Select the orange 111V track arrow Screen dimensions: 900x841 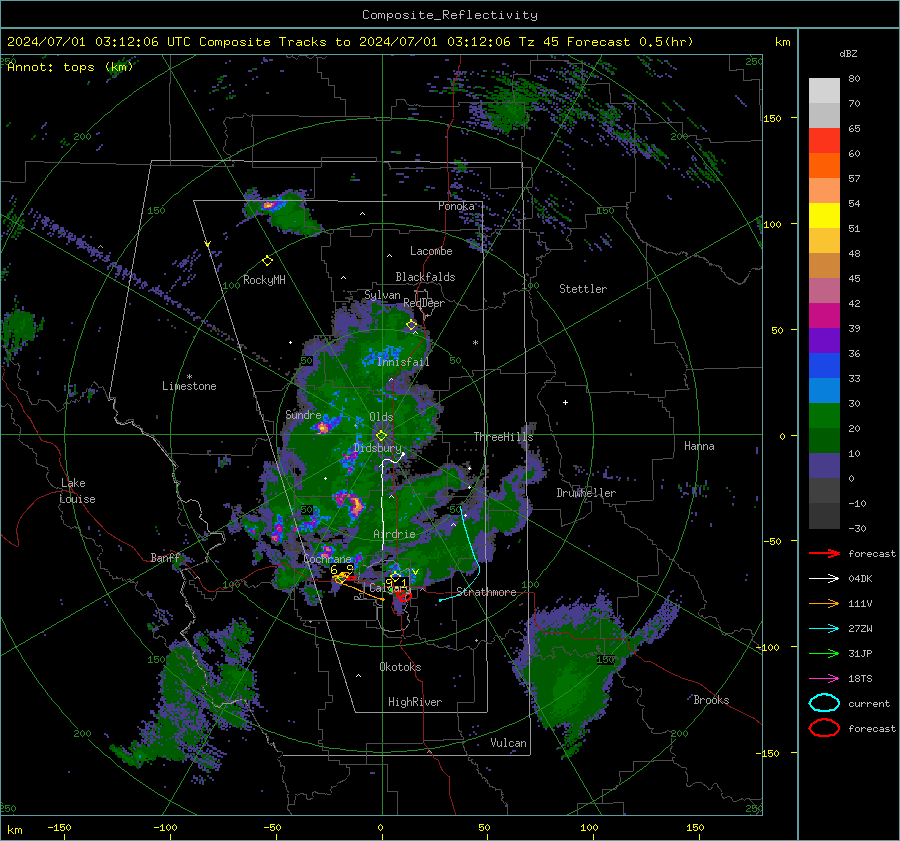pos(824,603)
